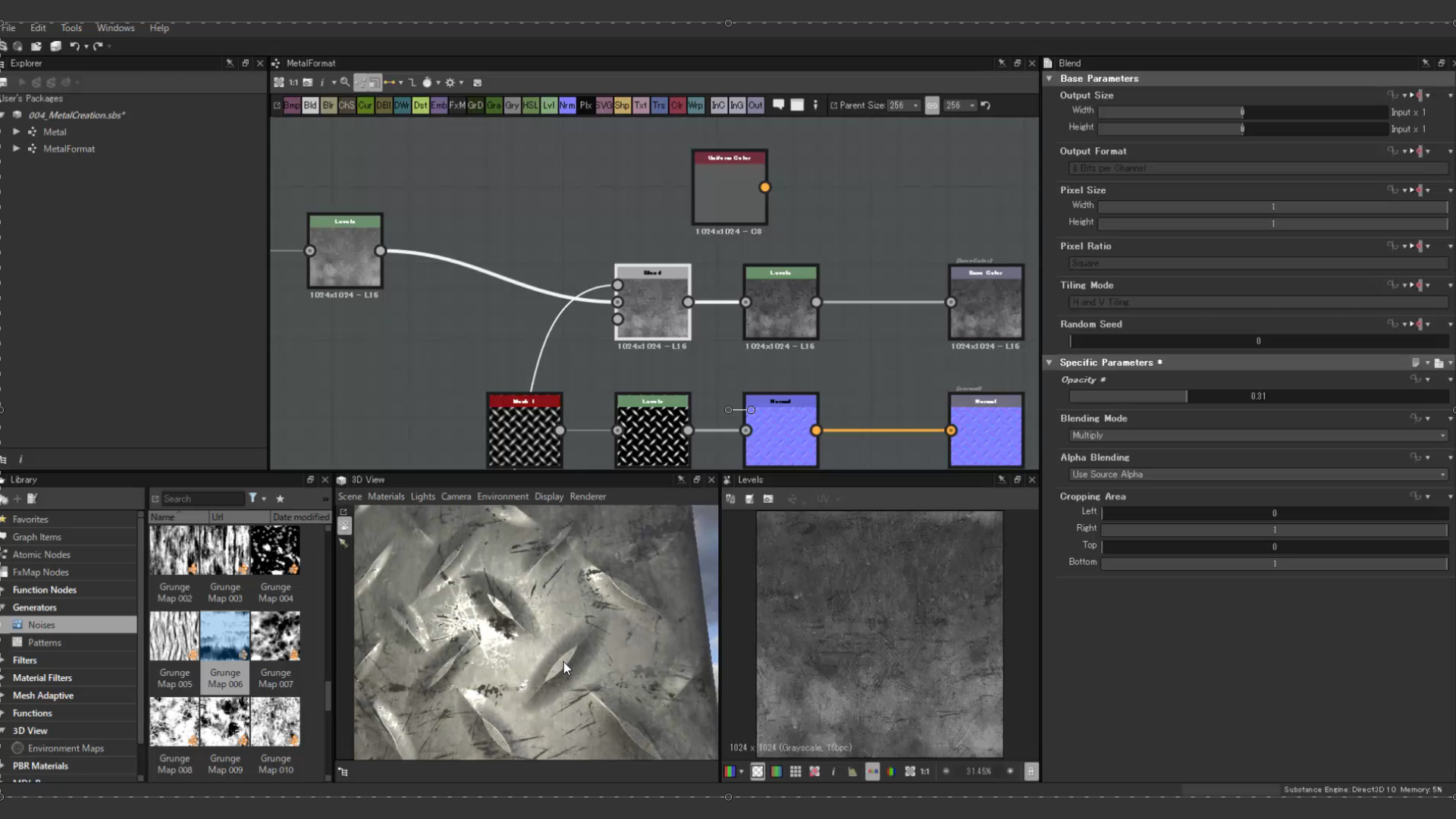The width and height of the screenshot is (1456, 819).
Task: Click the link parent size chain icon
Action: pos(931,105)
